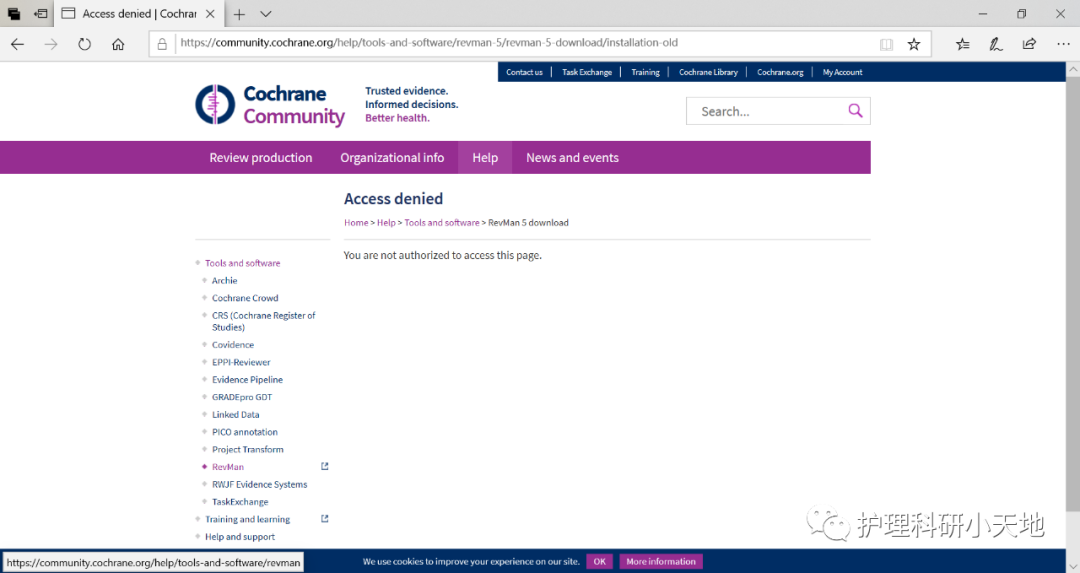Image resolution: width=1080 pixels, height=573 pixels.
Task: Close the Access denied browser tab
Action: (211, 14)
